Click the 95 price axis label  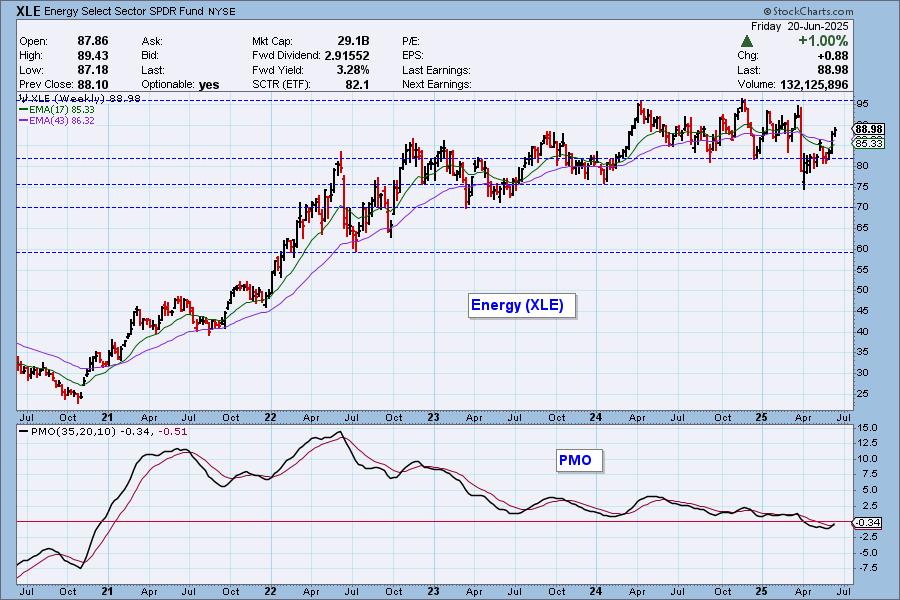pos(862,104)
